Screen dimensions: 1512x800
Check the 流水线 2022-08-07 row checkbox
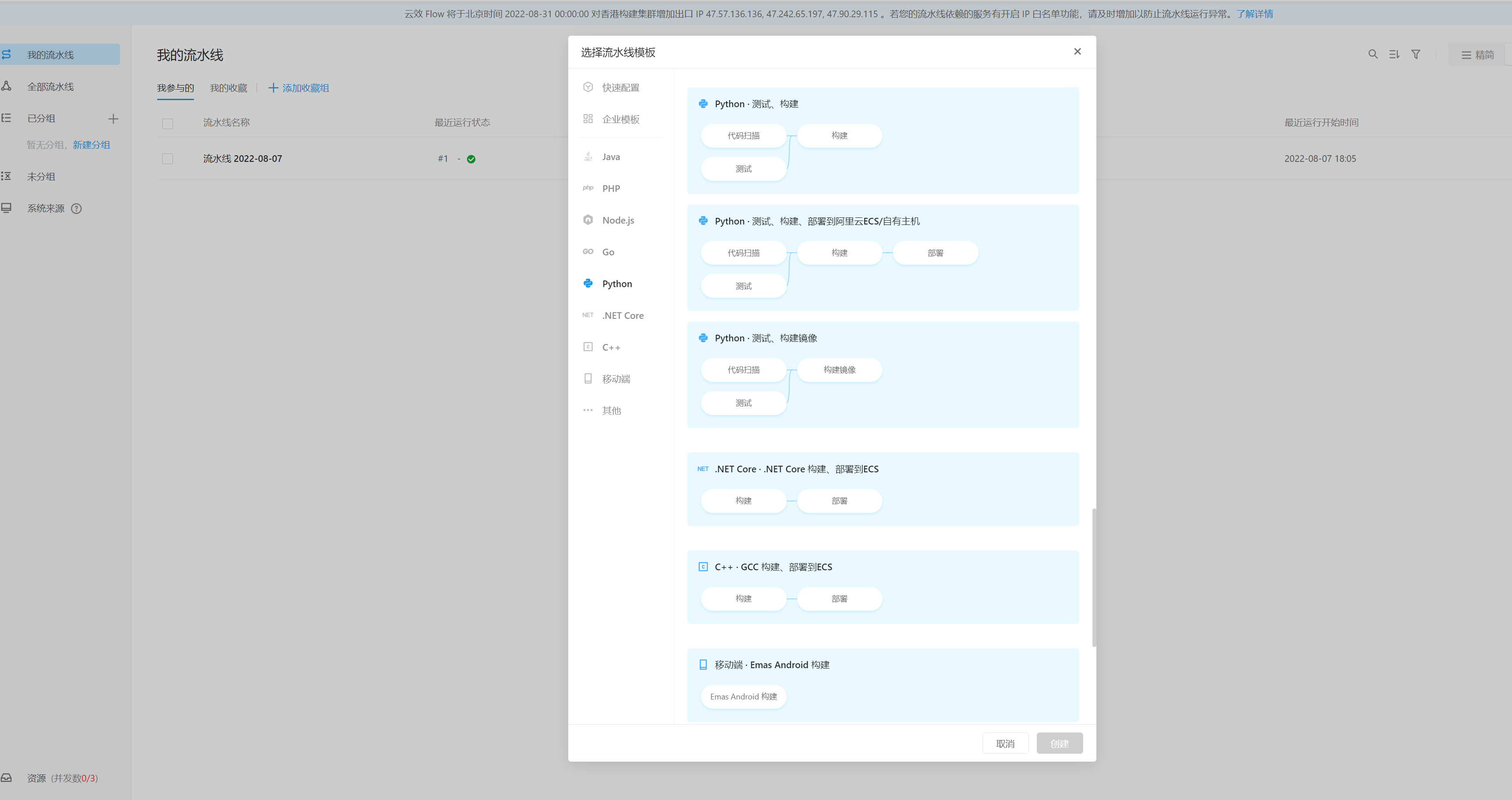point(168,159)
